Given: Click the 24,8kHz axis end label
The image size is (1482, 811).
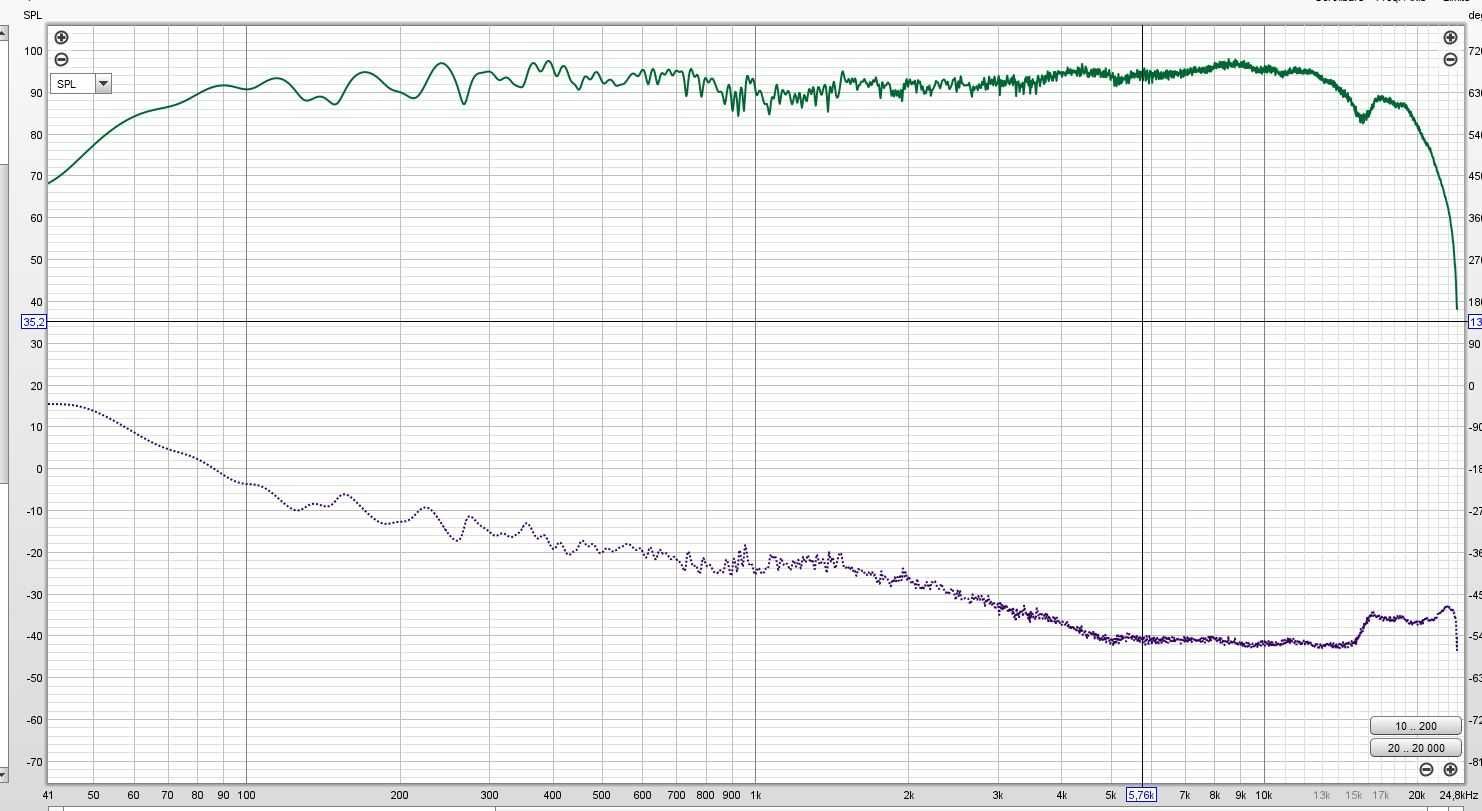Looking at the screenshot, I should 1457,795.
